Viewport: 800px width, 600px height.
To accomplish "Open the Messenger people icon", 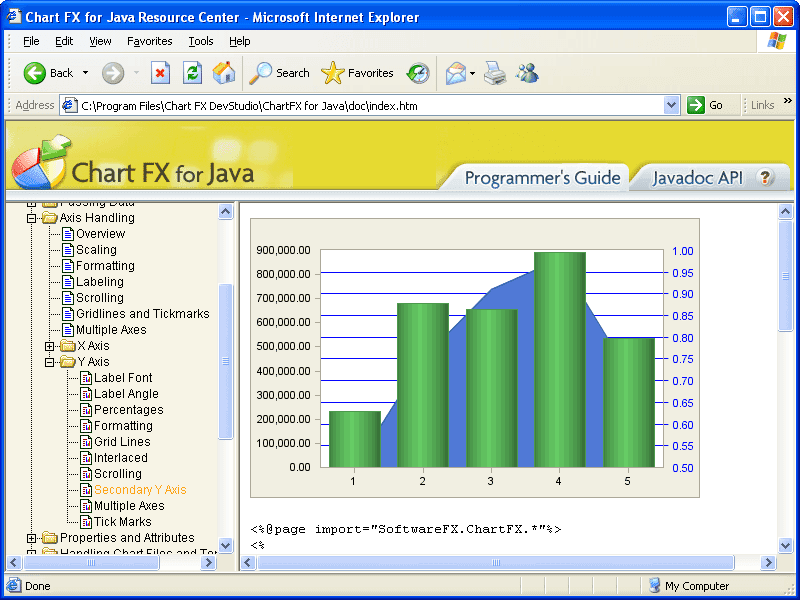I will (527, 73).
